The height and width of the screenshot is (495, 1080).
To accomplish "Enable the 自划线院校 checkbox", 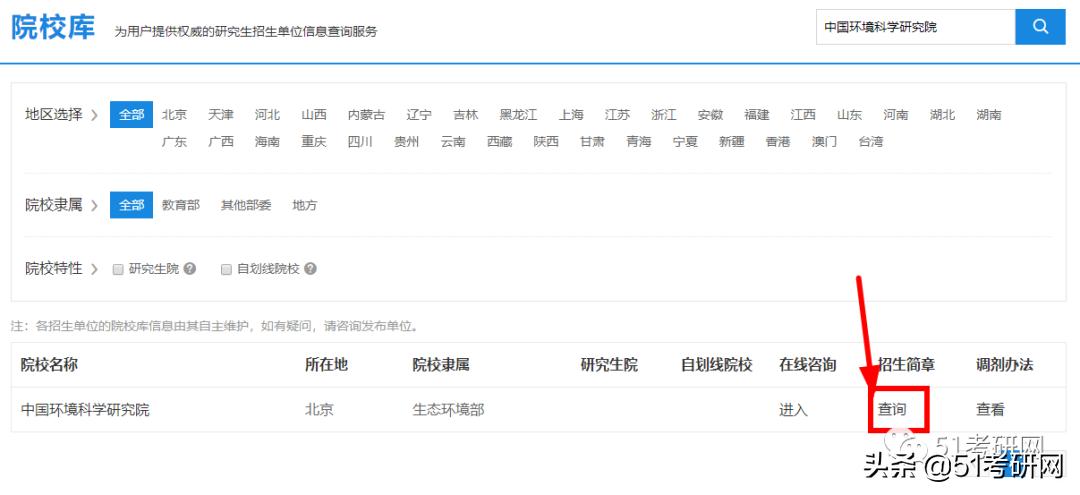I will click(226, 269).
